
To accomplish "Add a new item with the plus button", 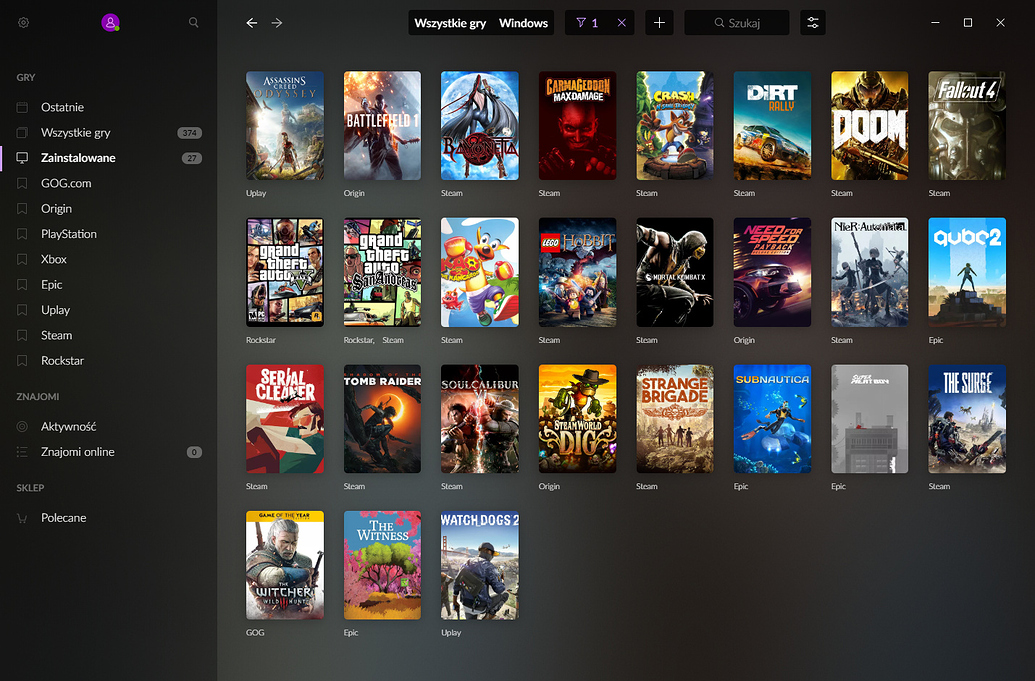I will 659,23.
